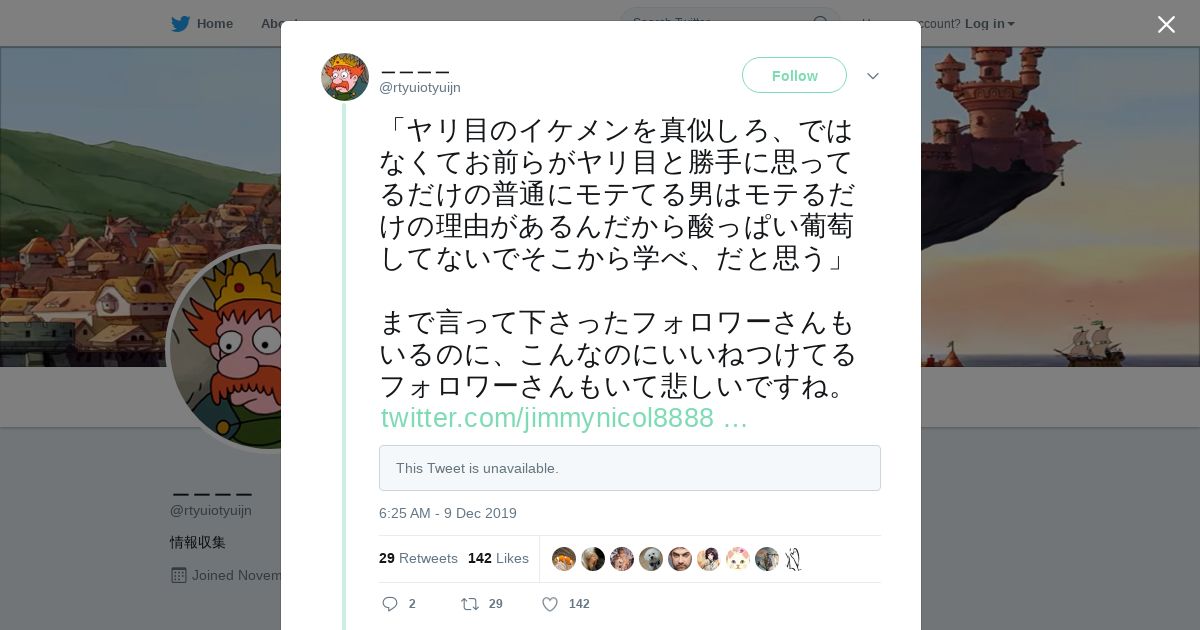Click the calendar icon beside Joined date

179,575
